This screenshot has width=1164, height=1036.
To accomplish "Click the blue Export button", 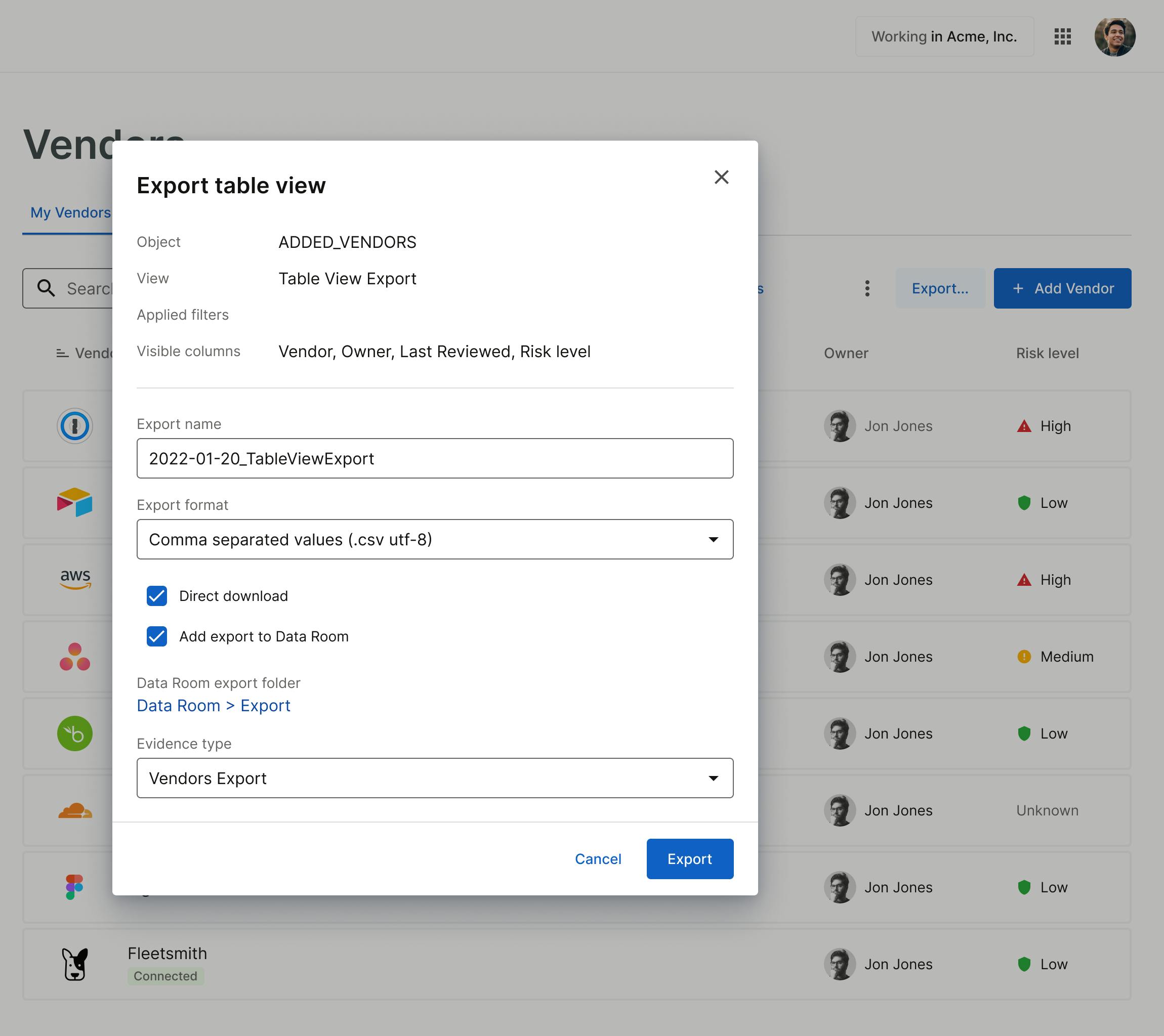I will [x=689, y=858].
